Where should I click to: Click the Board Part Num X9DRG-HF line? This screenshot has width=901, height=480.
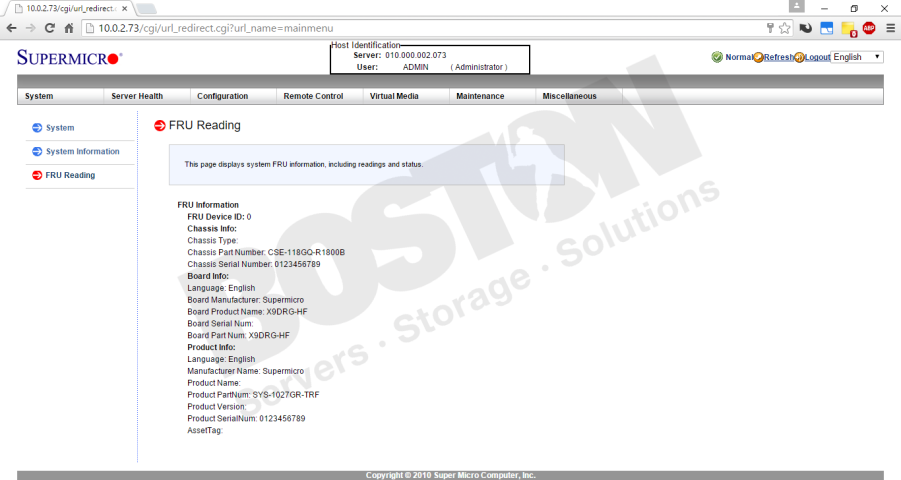tap(238, 335)
